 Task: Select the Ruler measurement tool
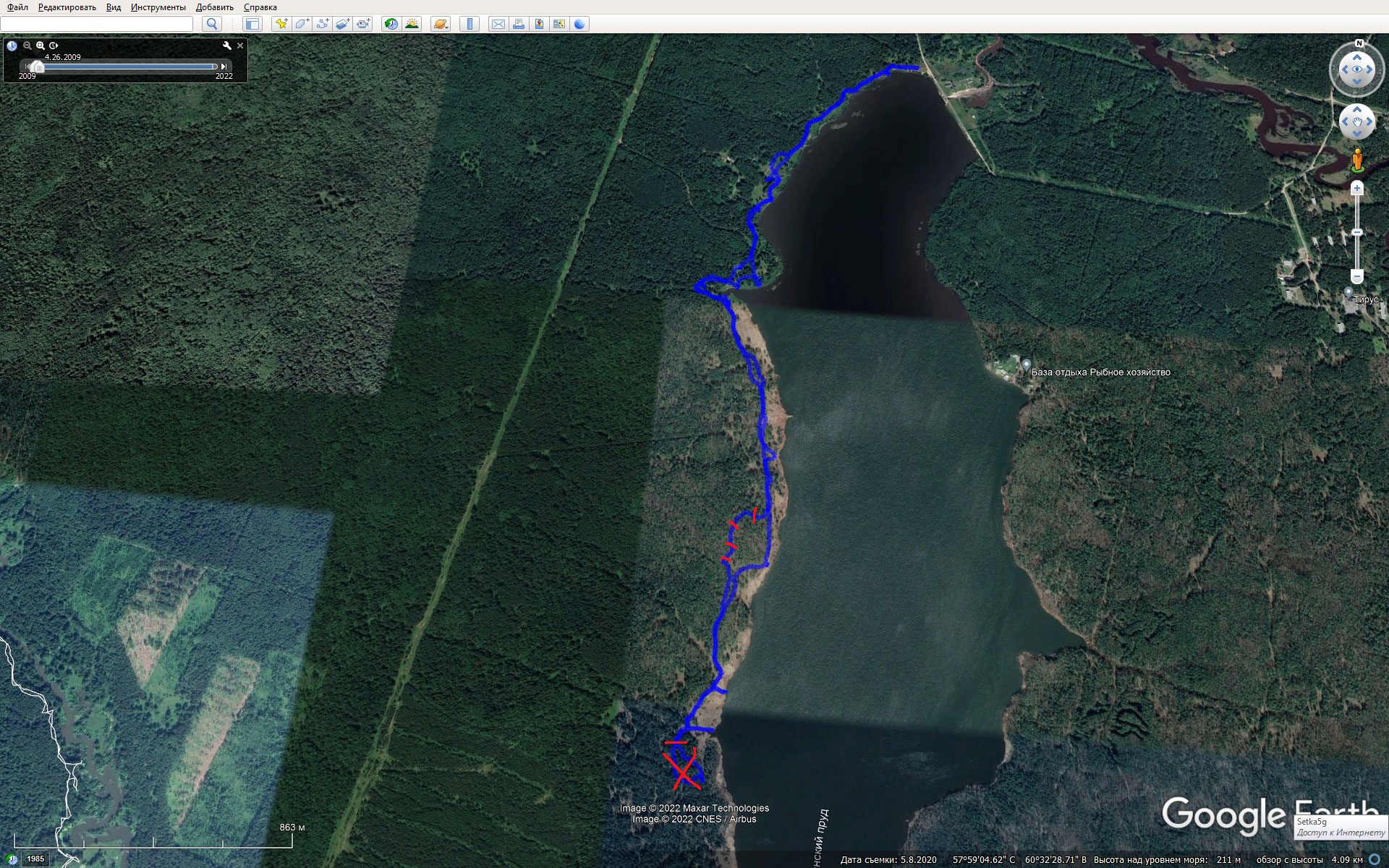pos(470,24)
